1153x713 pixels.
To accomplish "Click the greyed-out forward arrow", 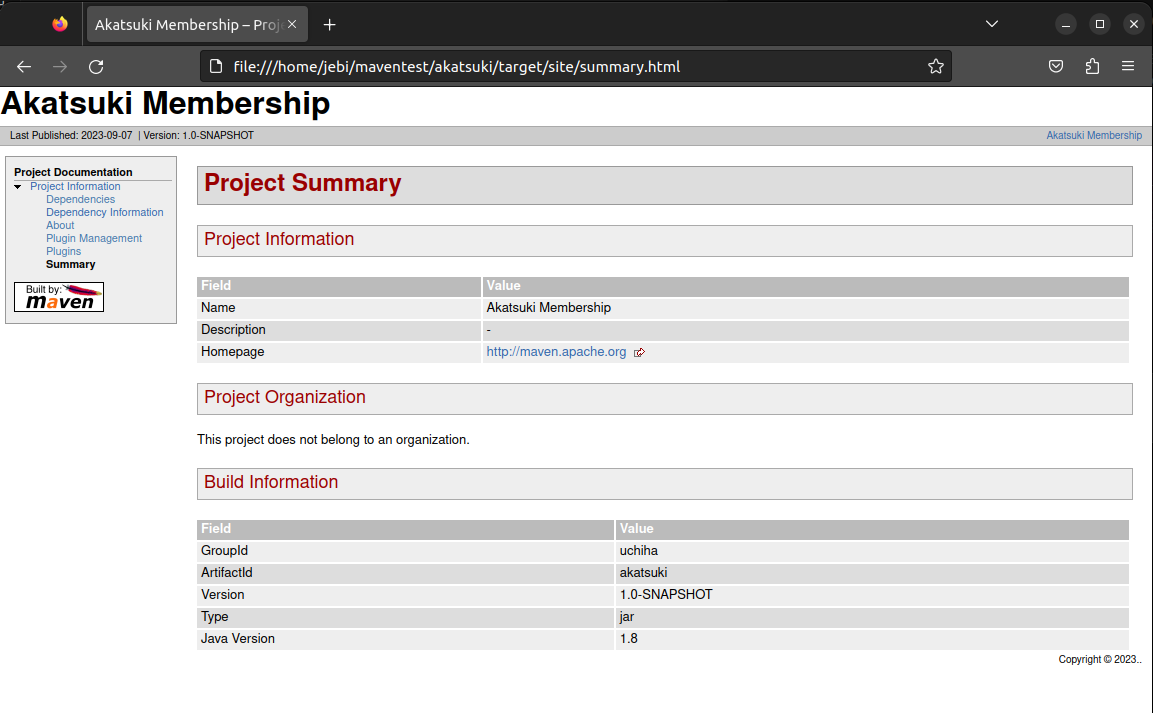I will (x=60, y=67).
